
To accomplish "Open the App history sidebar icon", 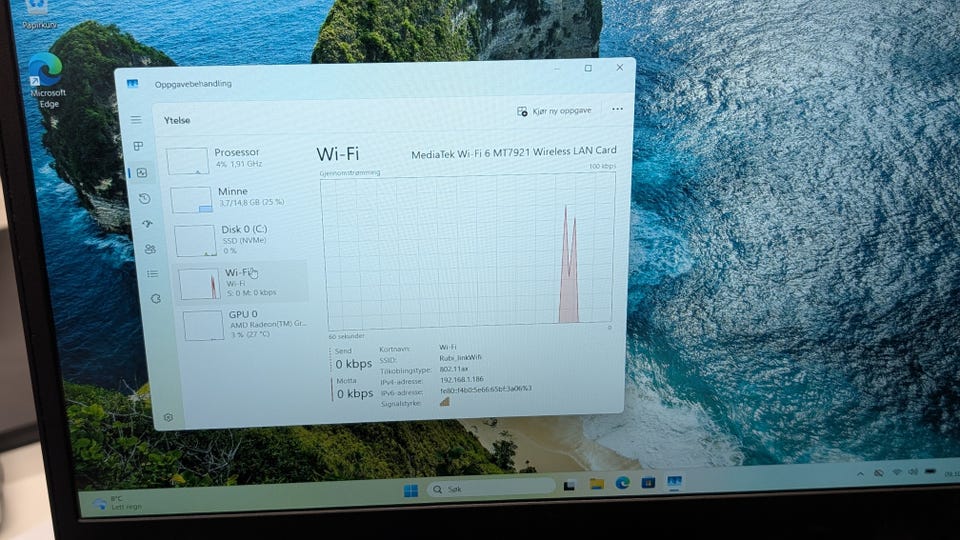I will [x=144, y=198].
